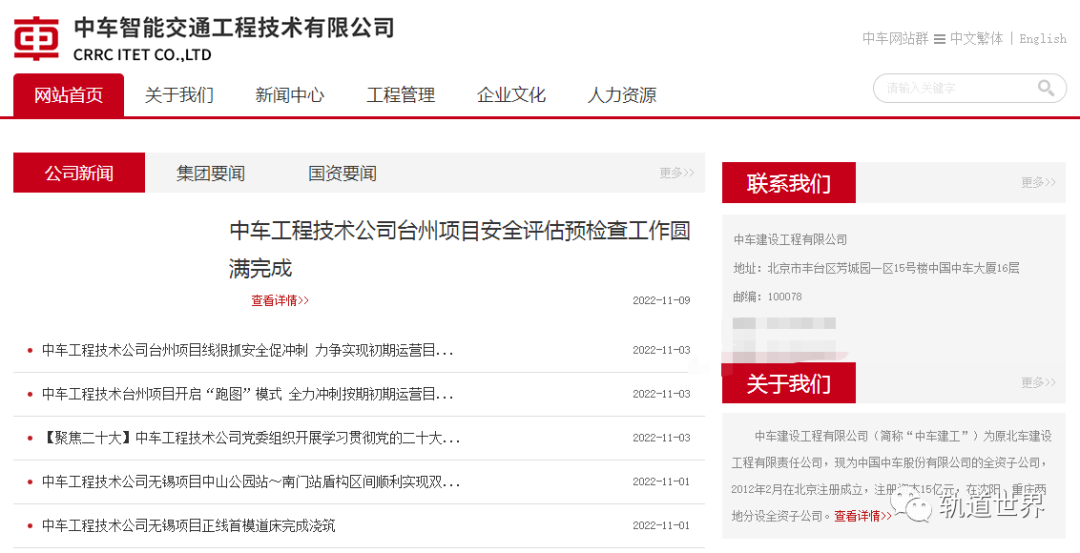Click the CRRC red logo icon
Viewport: 1080px width, 553px height.
(36, 38)
